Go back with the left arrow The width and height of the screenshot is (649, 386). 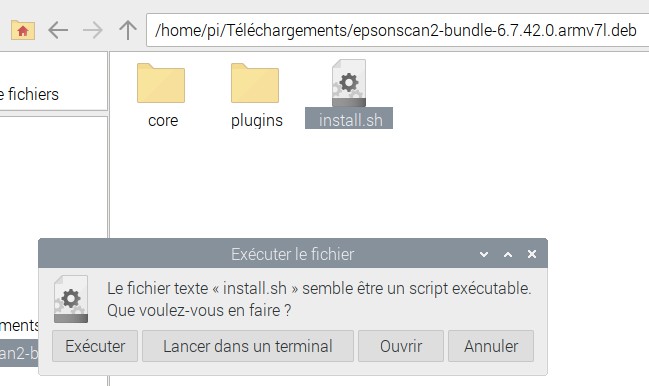pos(58,30)
